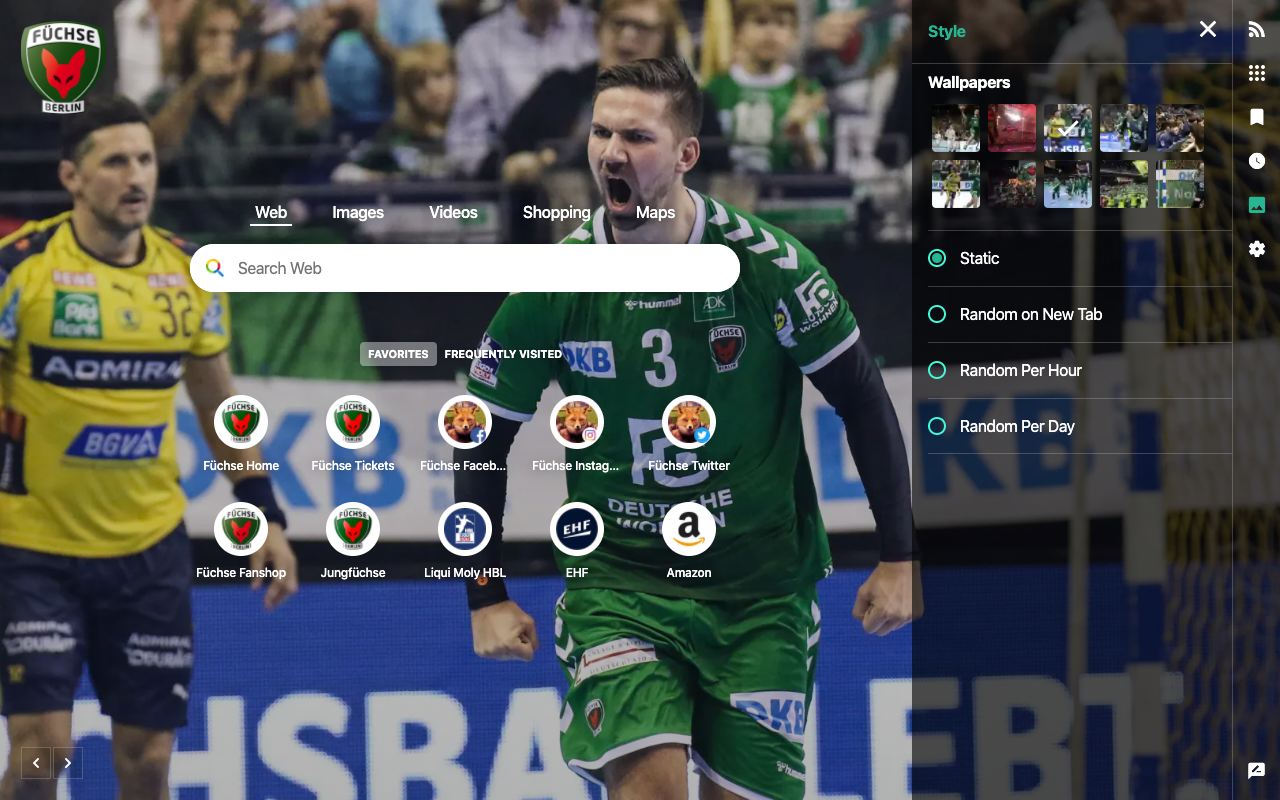
Task: Choose the checked third top-row wallpaper
Action: pyautogui.click(x=1068, y=128)
